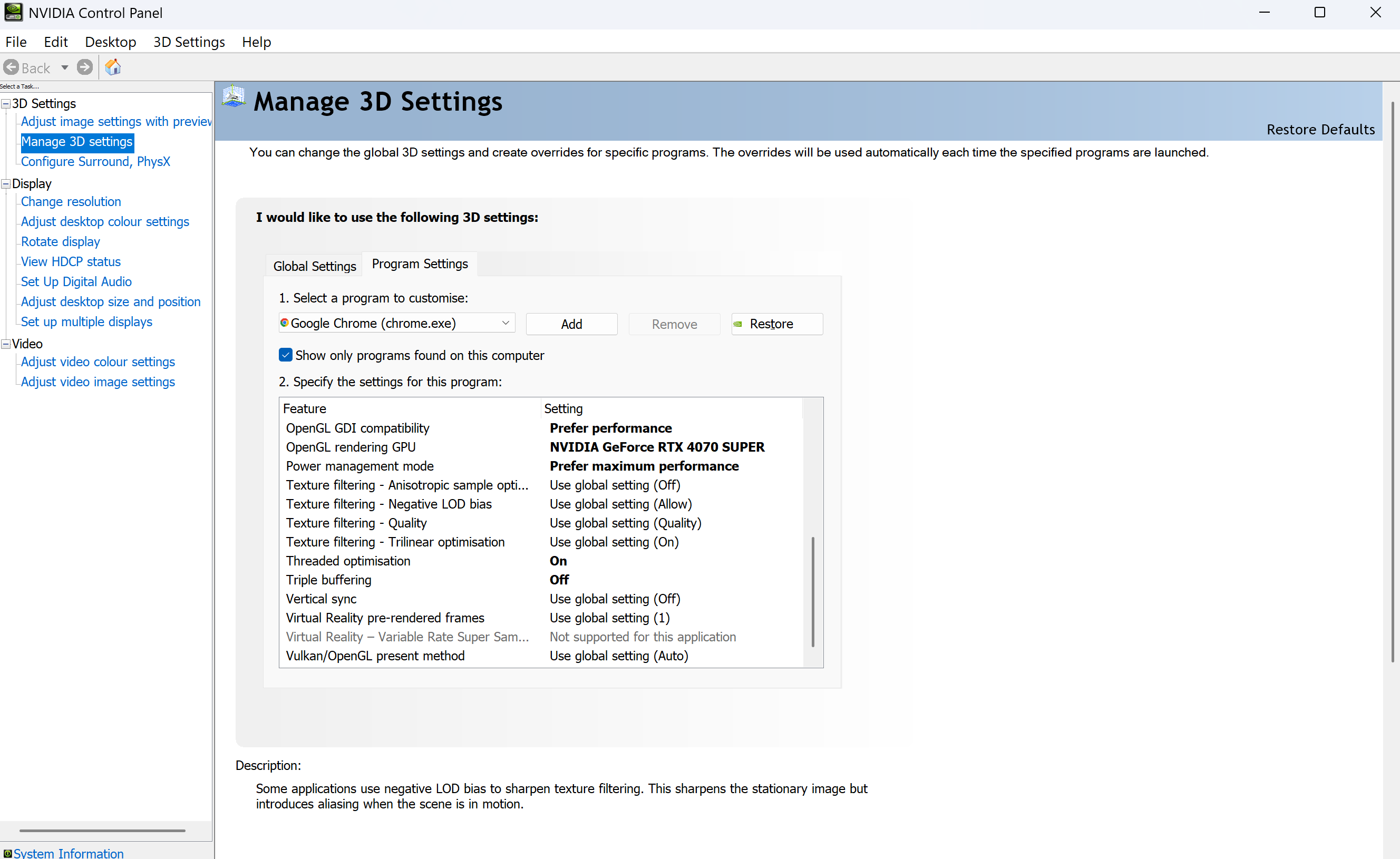Click Prefer maximum performance value
The width and height of the screenshot is (1400, 859).
(x=644, y=466)
